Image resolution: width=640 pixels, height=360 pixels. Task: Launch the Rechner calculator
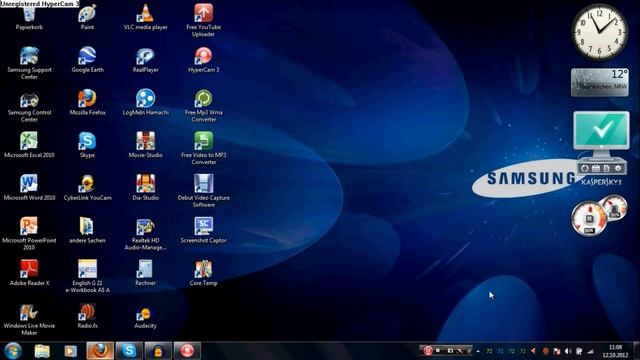click(145, 273)
